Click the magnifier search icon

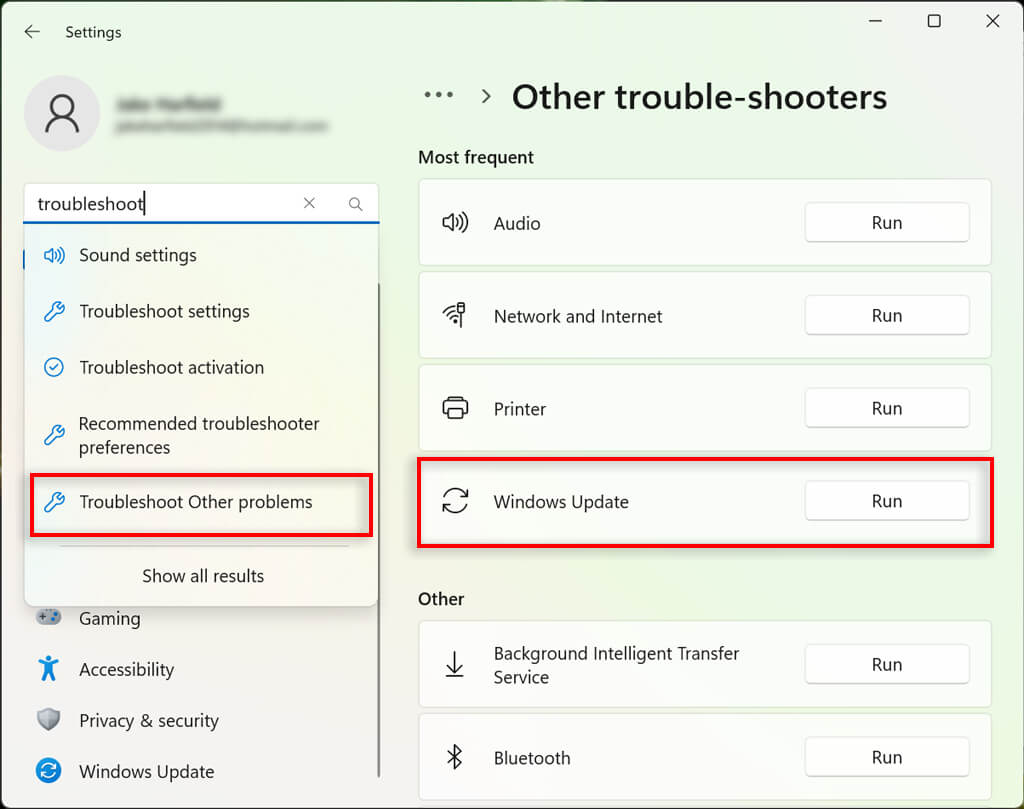(x=355, y=204)
